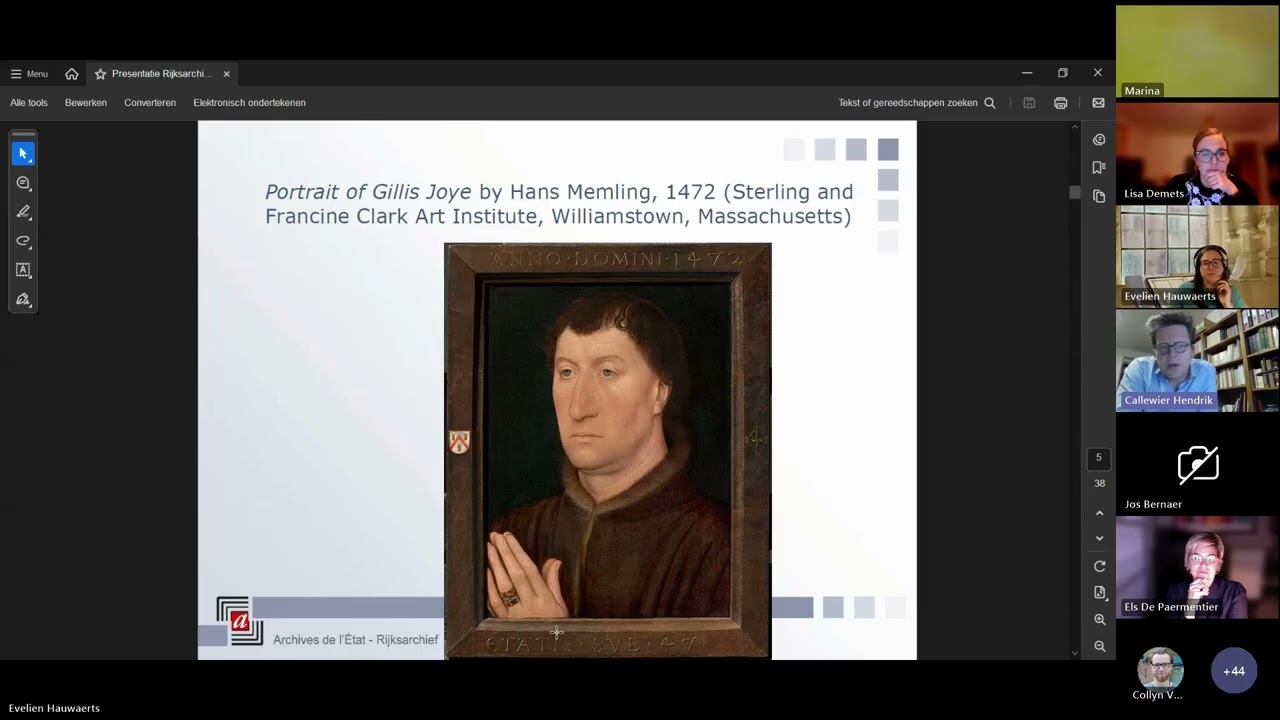Select Evelien Hauwaerts video tile
This screenshot has height=720, width=1280.
1197,257
